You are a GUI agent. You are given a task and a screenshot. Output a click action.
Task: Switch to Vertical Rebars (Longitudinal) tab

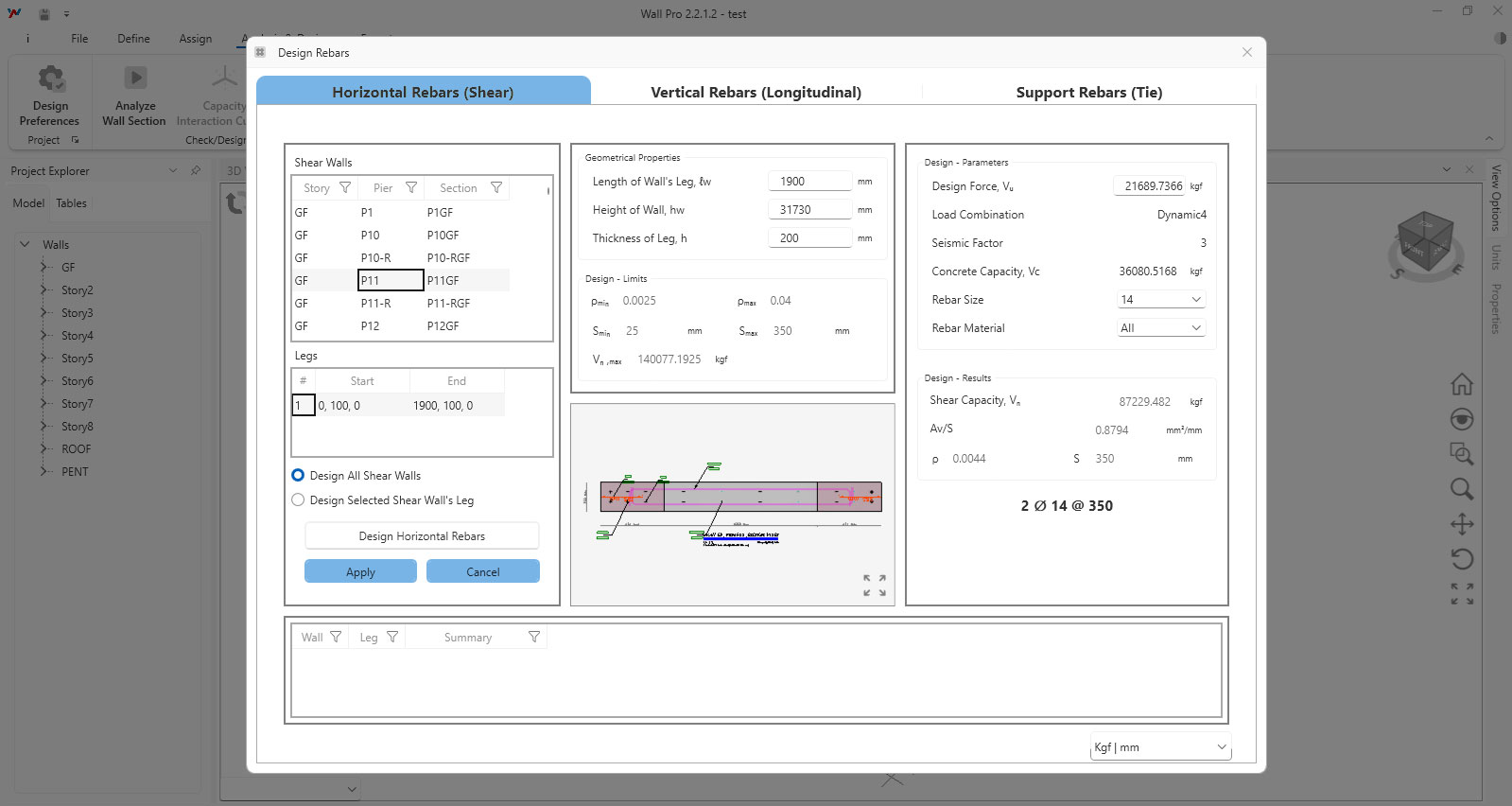click(x=756, y=93)
